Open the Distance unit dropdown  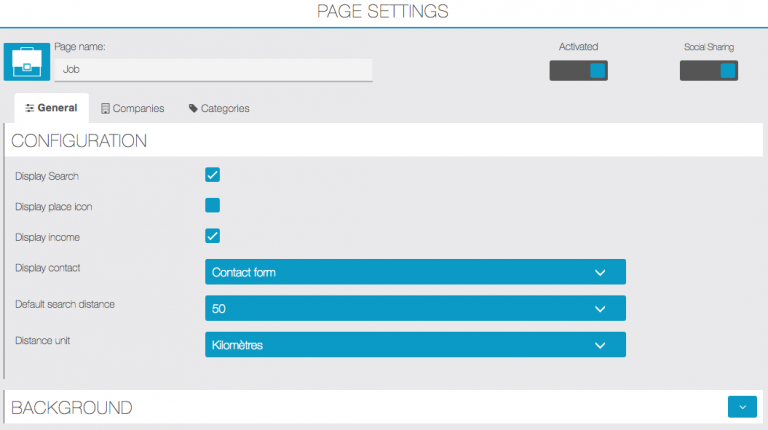point(415,345)
